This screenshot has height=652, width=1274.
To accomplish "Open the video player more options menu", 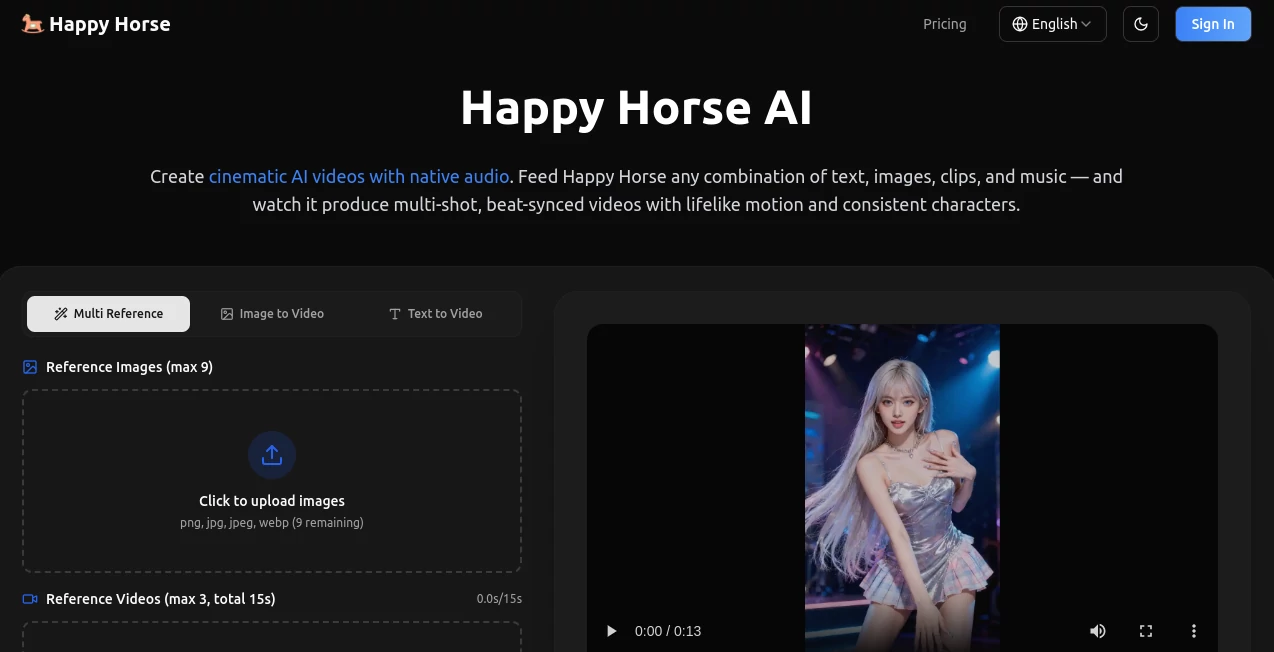I will click(1194, 631).
